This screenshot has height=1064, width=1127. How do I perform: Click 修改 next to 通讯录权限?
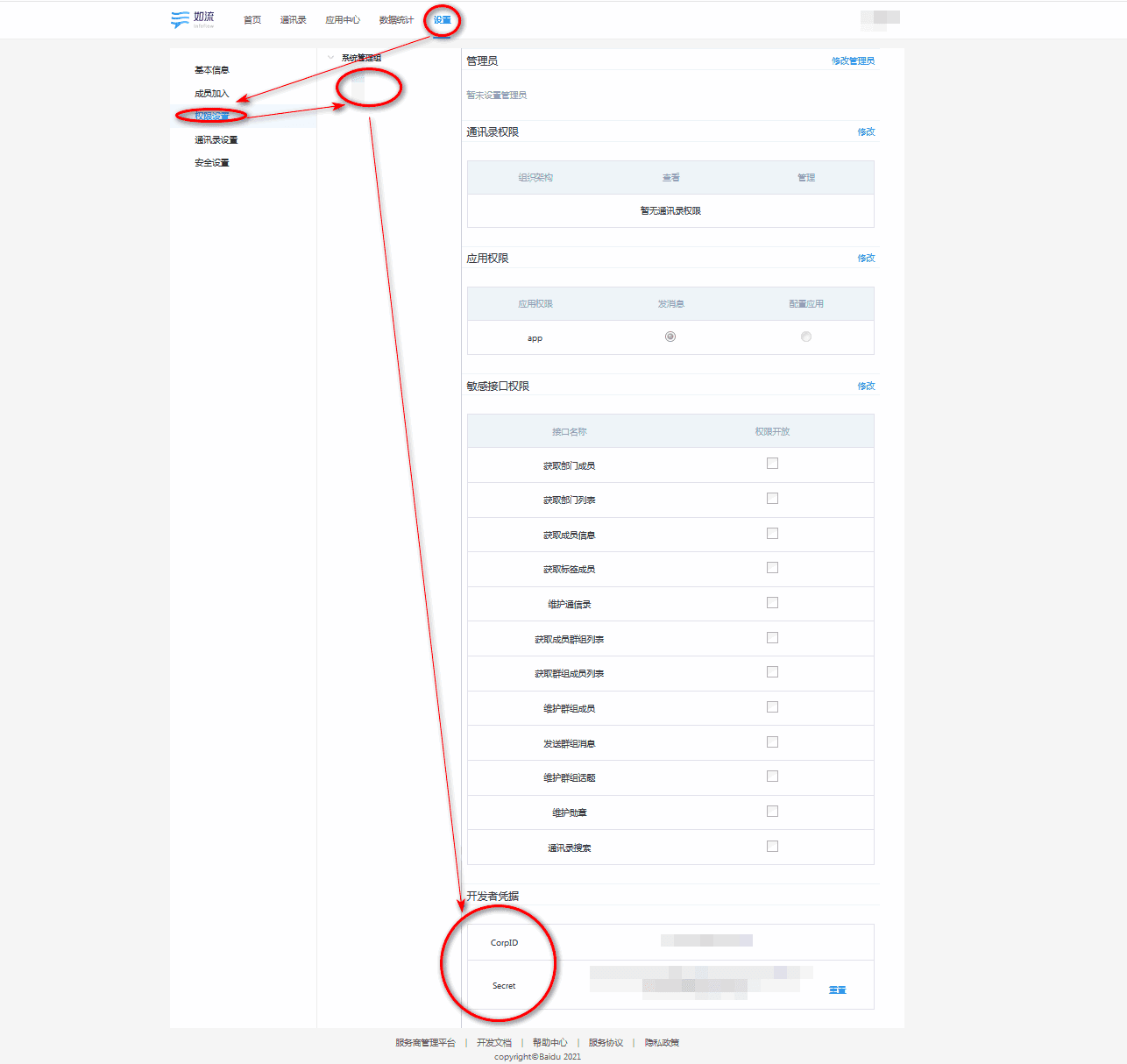(866, 131)
